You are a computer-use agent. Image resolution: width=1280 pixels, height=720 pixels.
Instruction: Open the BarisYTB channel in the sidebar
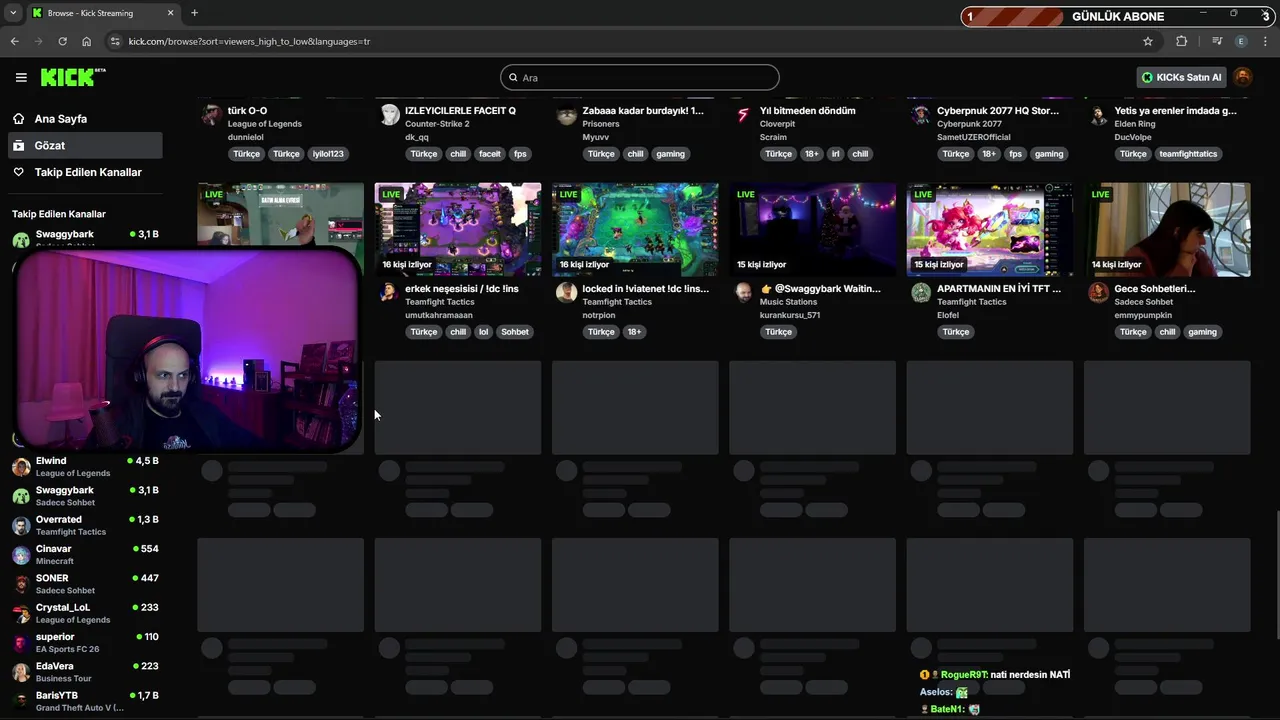[x=85, y=701]
